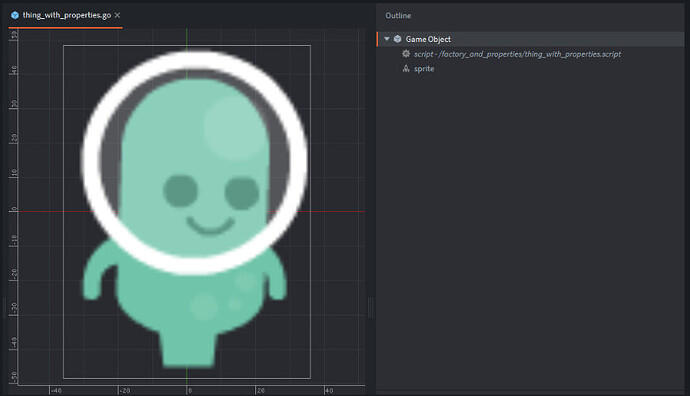Collapse the Game Object tree node
690x396 pixels.
coord(387,39)
